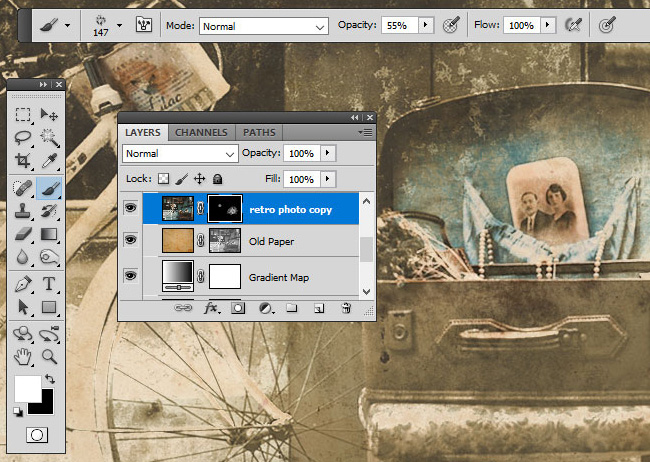Expand the layer Opacity slider arrow
Image resolution: width=650 pixels, height=462 pixels.
tap(329, 153)
